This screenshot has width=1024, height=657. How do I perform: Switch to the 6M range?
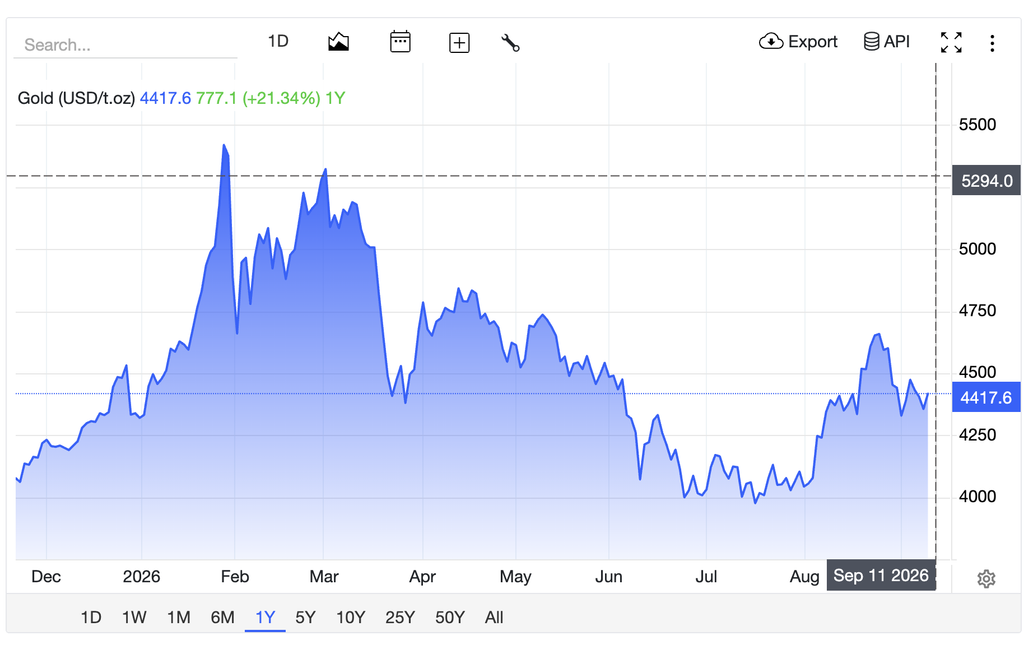point(222,617)
